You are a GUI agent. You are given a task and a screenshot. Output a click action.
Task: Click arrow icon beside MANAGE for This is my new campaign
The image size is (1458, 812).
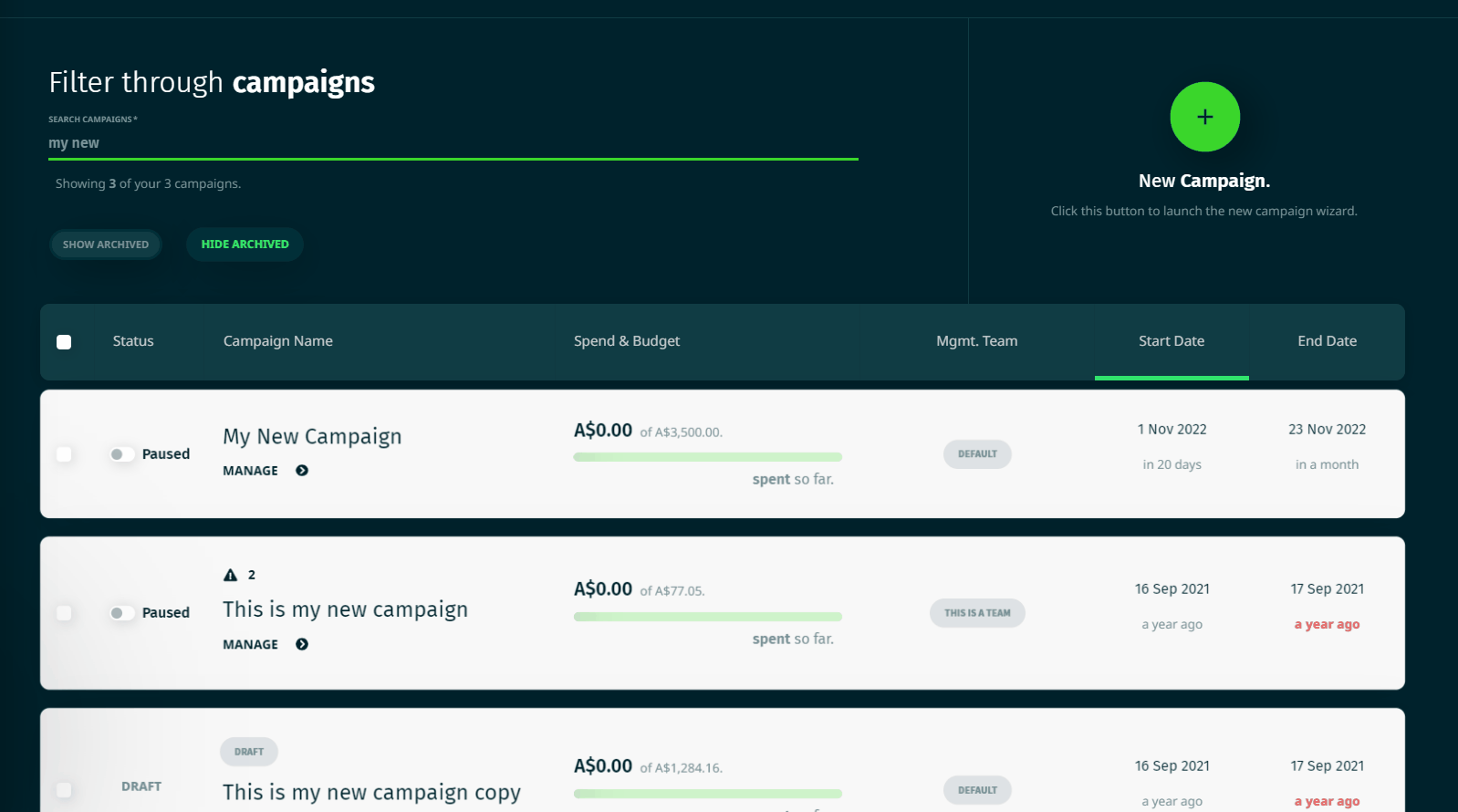tap(302, 644)
